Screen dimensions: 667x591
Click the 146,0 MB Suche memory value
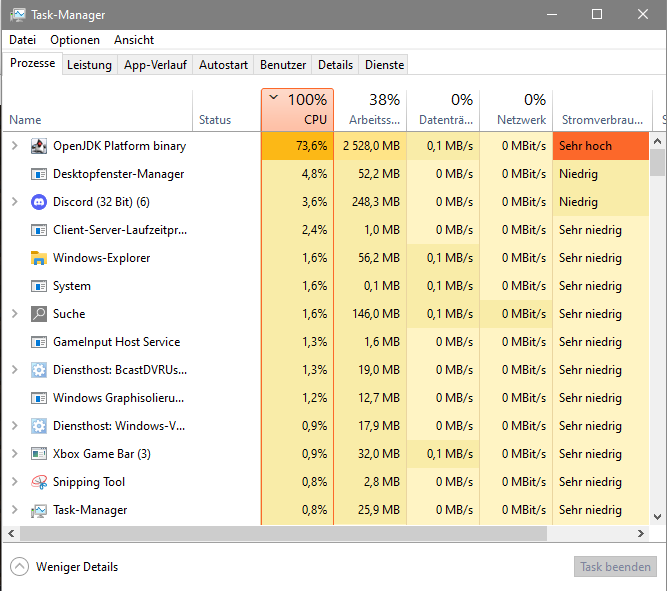[376, 314]
